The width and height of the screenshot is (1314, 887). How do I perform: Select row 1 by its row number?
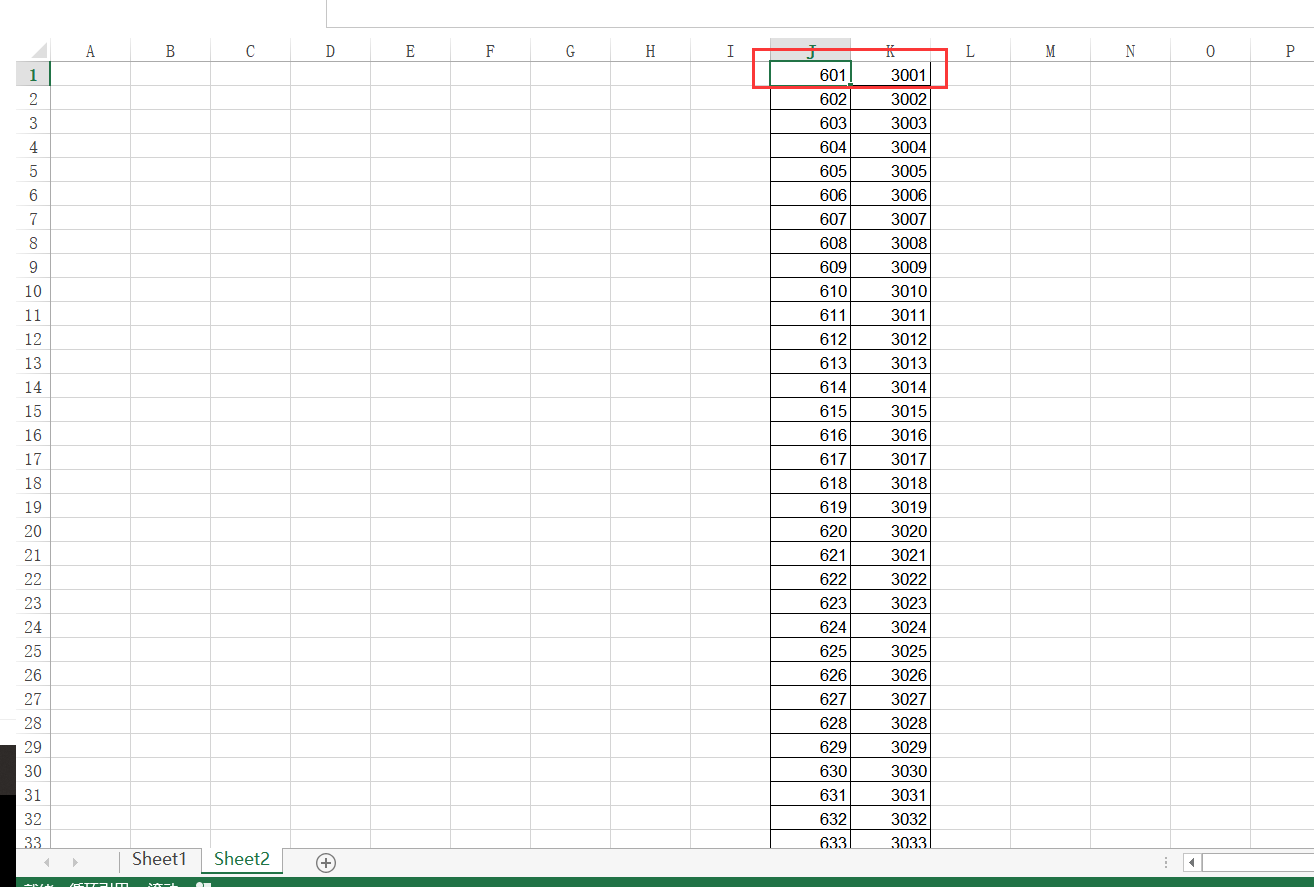tap(31, 74)
